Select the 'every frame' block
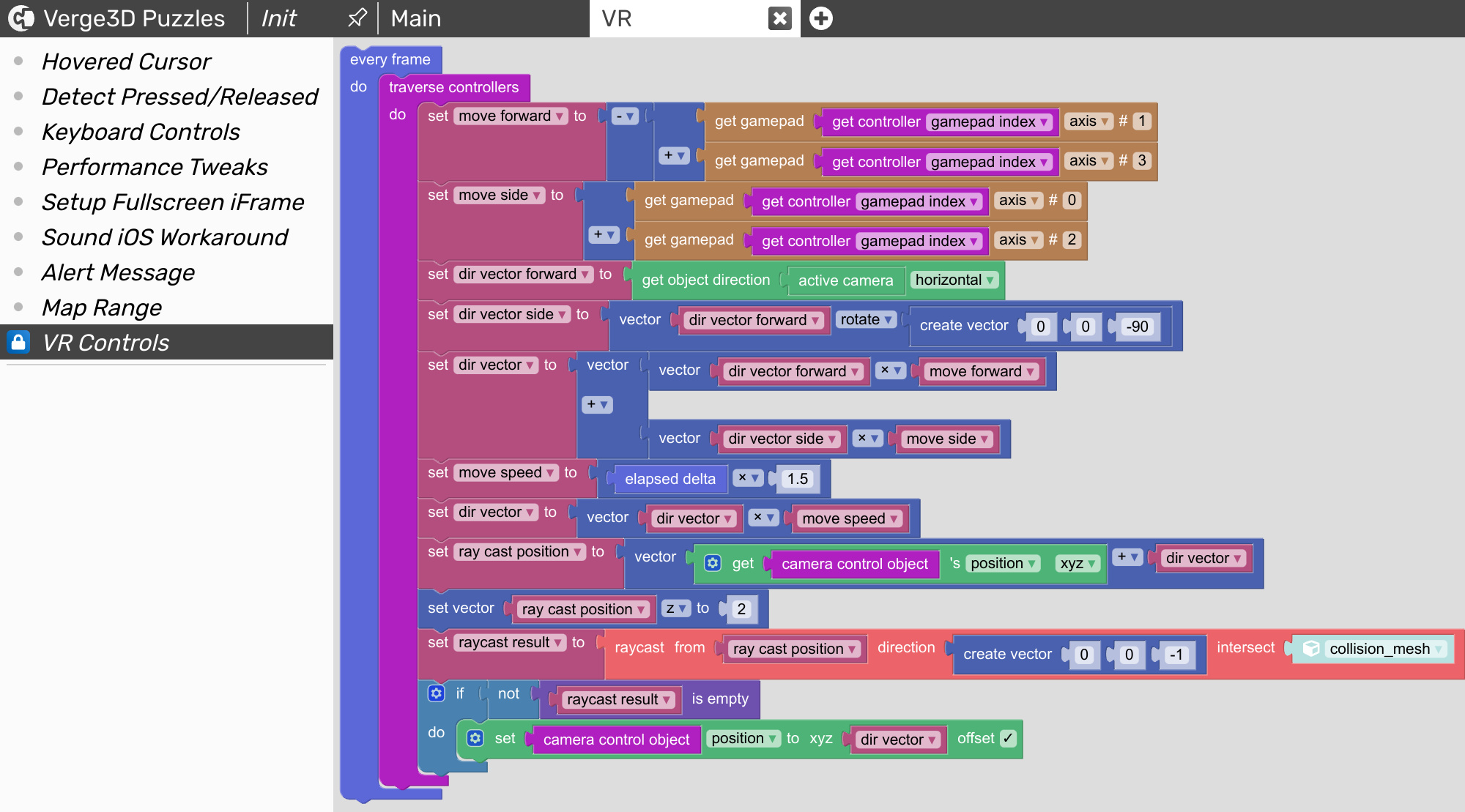The height and width of the screenshot is (812, 1465). point(390,59)
